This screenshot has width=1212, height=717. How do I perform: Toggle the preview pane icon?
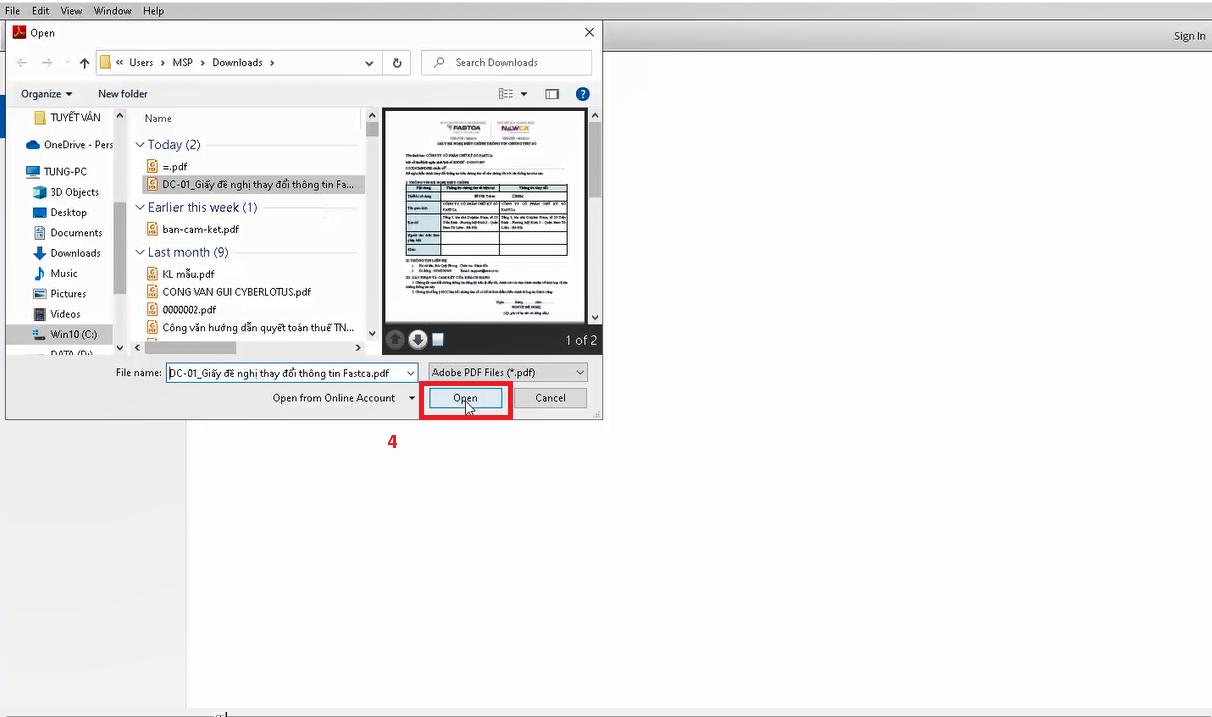pos(552,94)
